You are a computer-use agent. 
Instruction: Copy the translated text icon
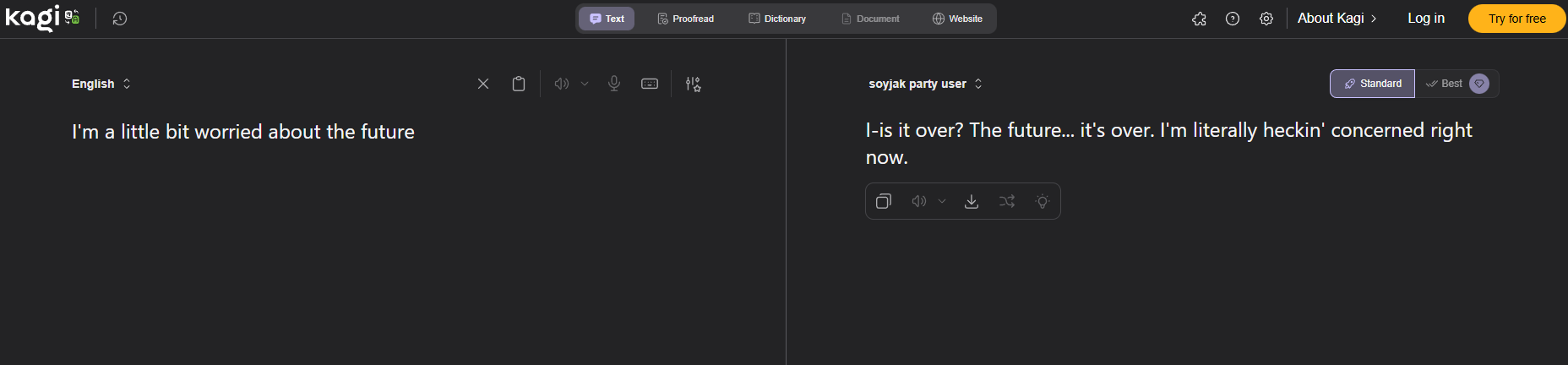(884, 201)
